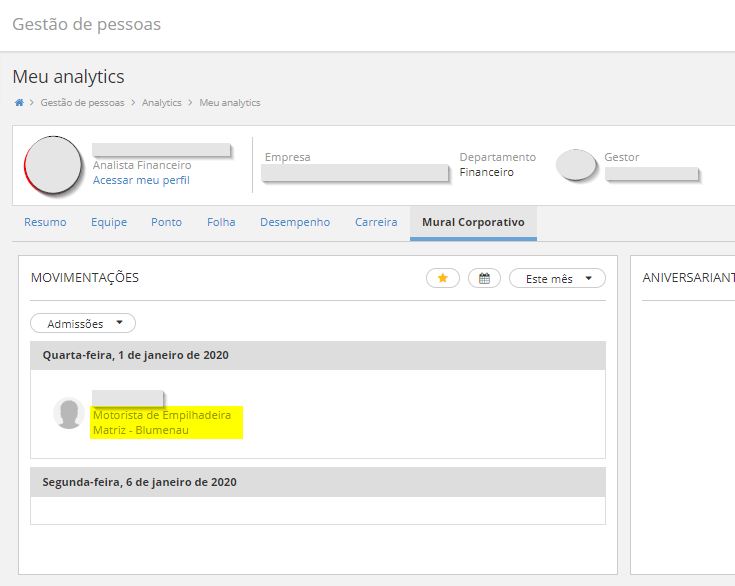View the Desempenho tab

295,222
